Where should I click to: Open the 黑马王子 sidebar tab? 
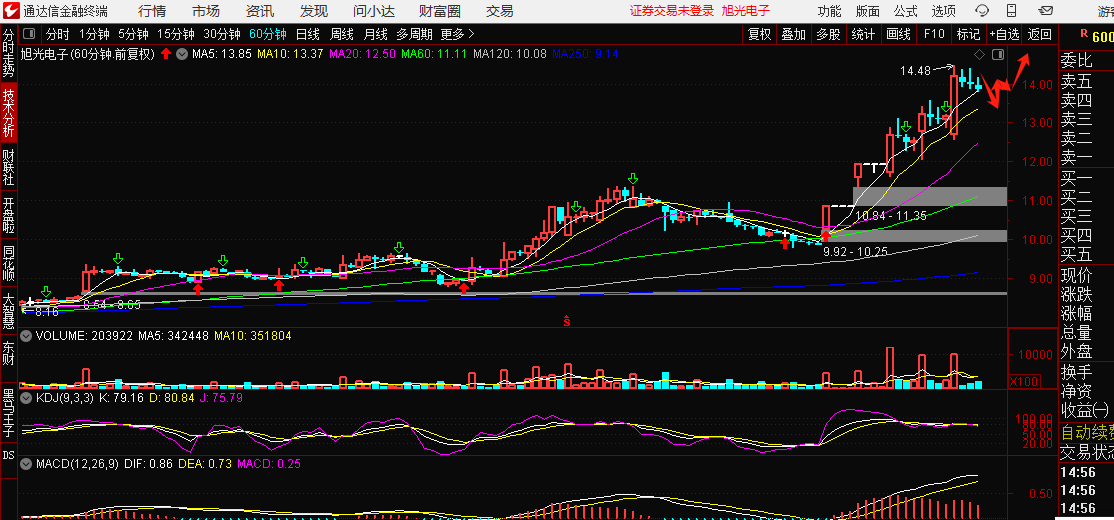(x=9, y=411)
